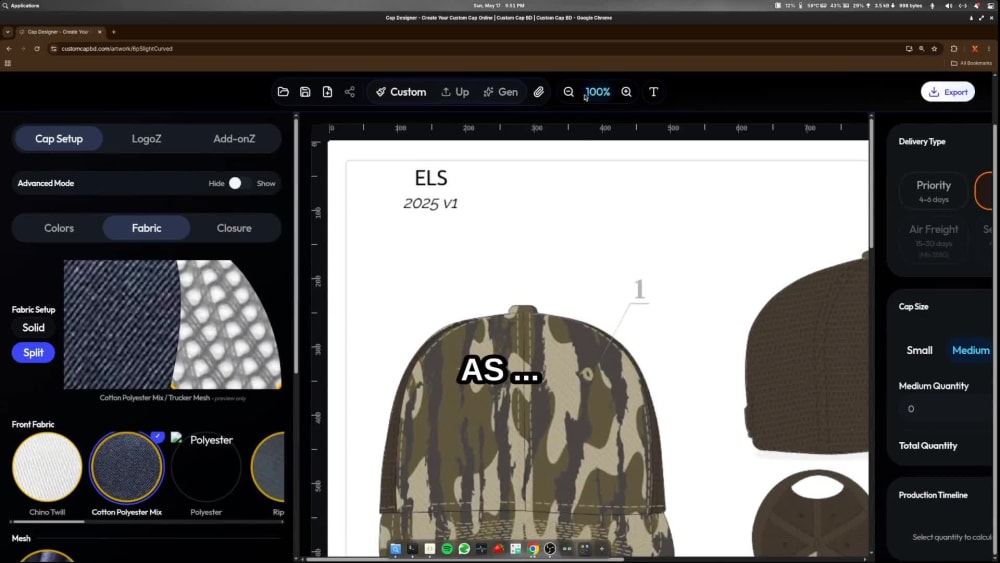This screenshot has width=1000, height=563.
Task: Click the left panel vertical scrollbar
Action: pyautogui.click(x=296, y=245)
